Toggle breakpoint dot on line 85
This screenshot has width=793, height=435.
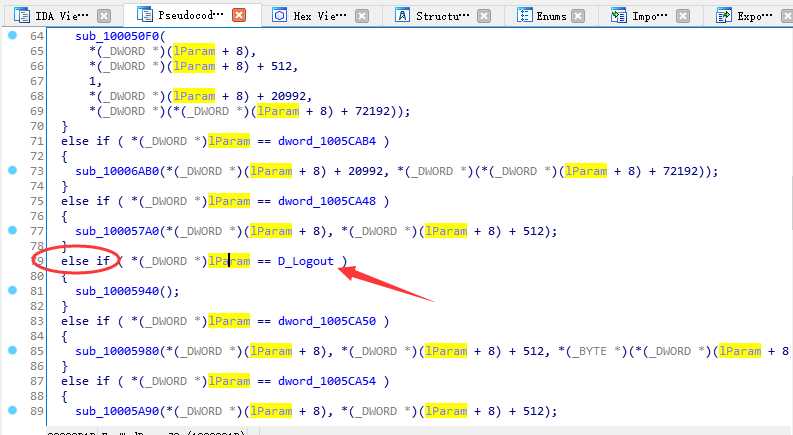pos(13,350)
